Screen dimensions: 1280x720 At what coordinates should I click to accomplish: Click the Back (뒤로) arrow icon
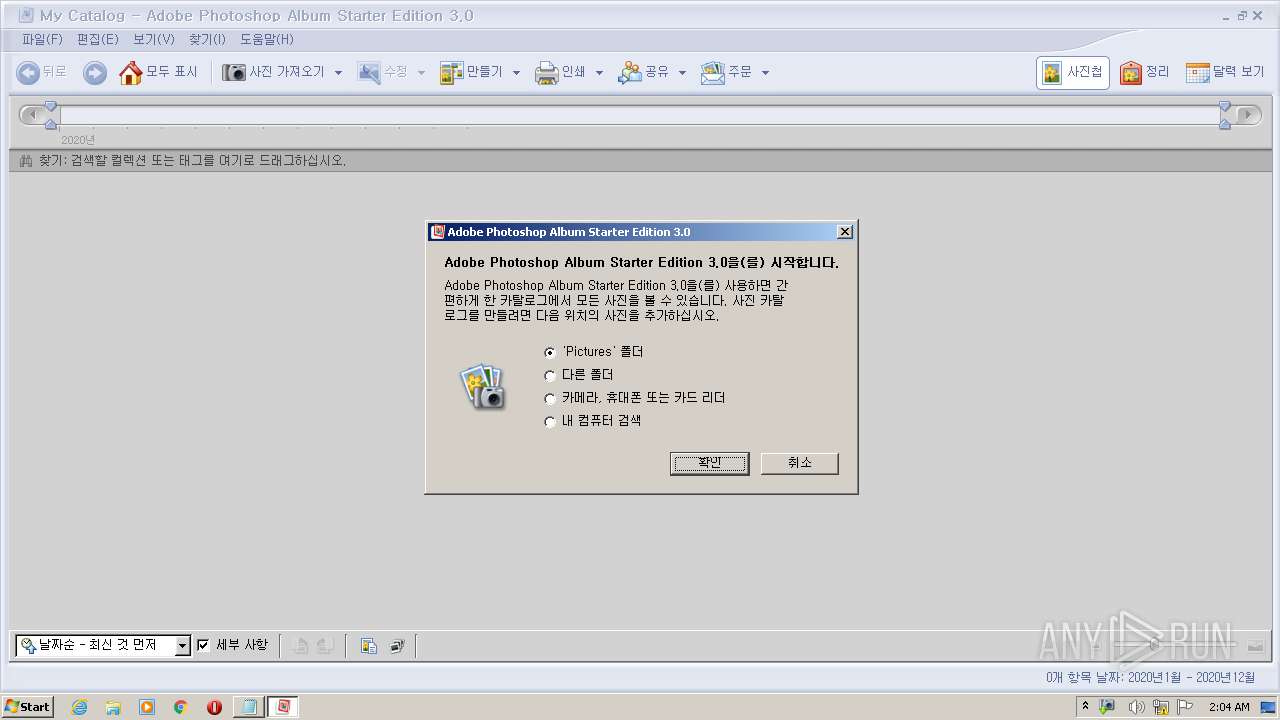28,73
